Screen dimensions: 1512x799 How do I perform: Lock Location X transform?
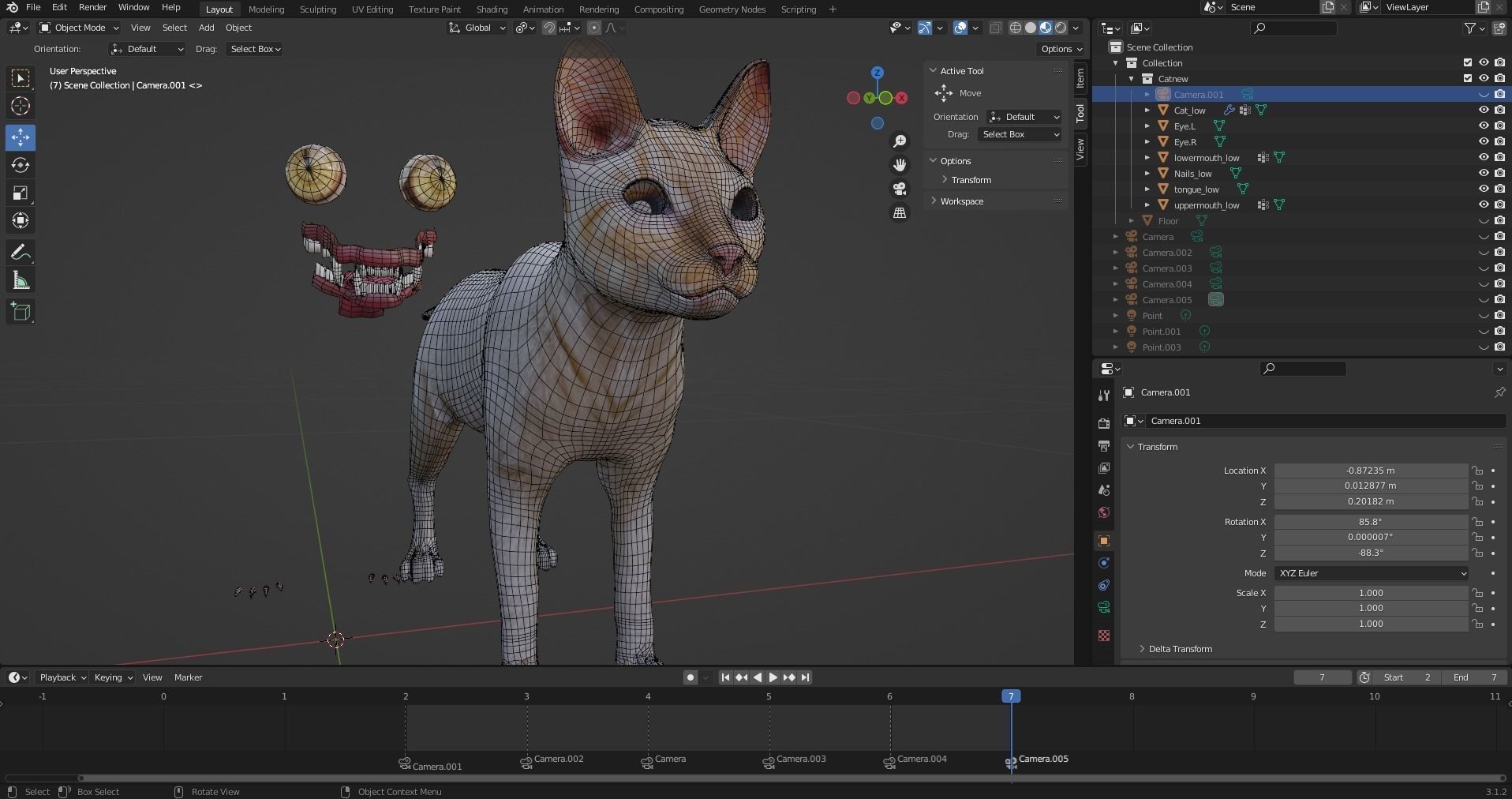(1477, 471)
